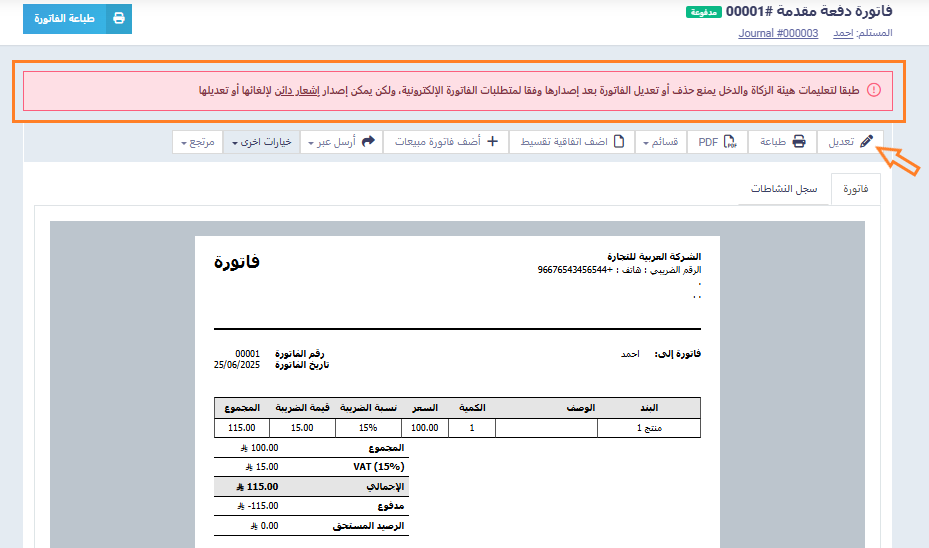929x548 pixels.
Task: Export invoice via PDF button label
Action: click(708, 142)
